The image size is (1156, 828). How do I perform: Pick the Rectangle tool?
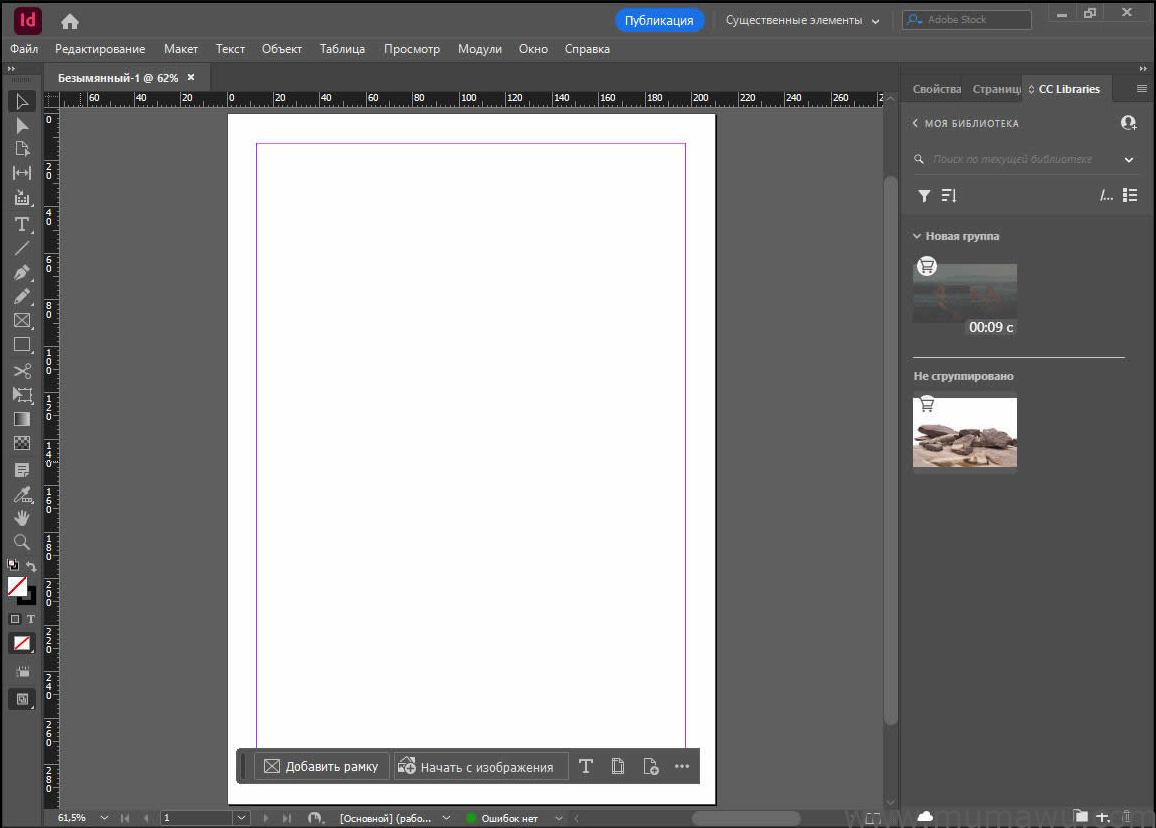[22, 345]
